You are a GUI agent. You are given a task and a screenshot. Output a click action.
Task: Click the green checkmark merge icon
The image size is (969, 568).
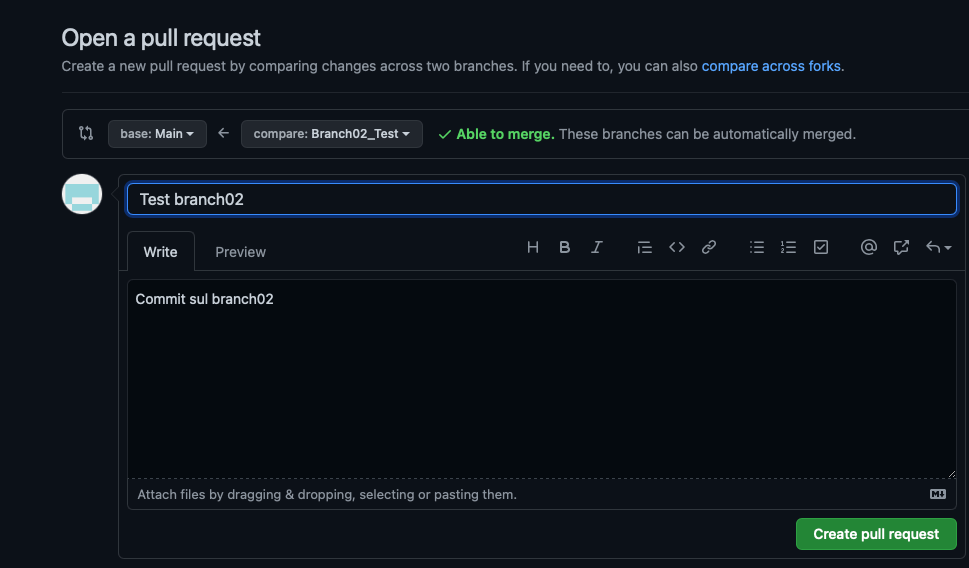(444, 134)
